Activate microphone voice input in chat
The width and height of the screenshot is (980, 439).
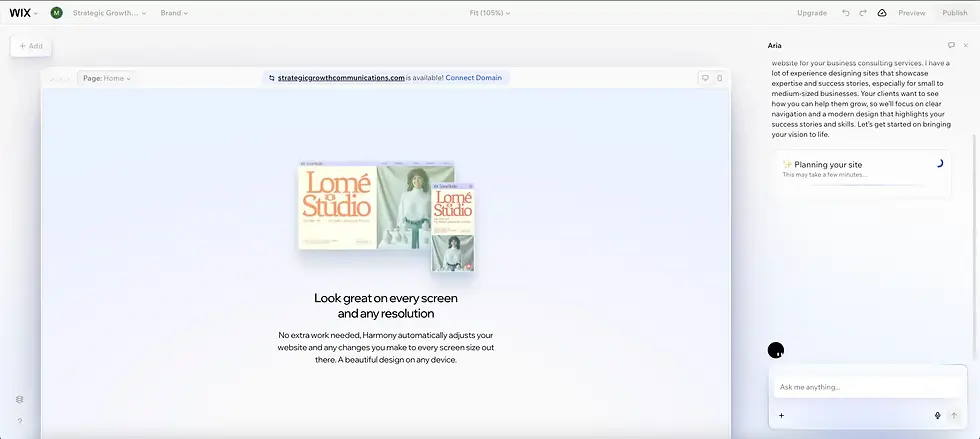pos(937,415)
